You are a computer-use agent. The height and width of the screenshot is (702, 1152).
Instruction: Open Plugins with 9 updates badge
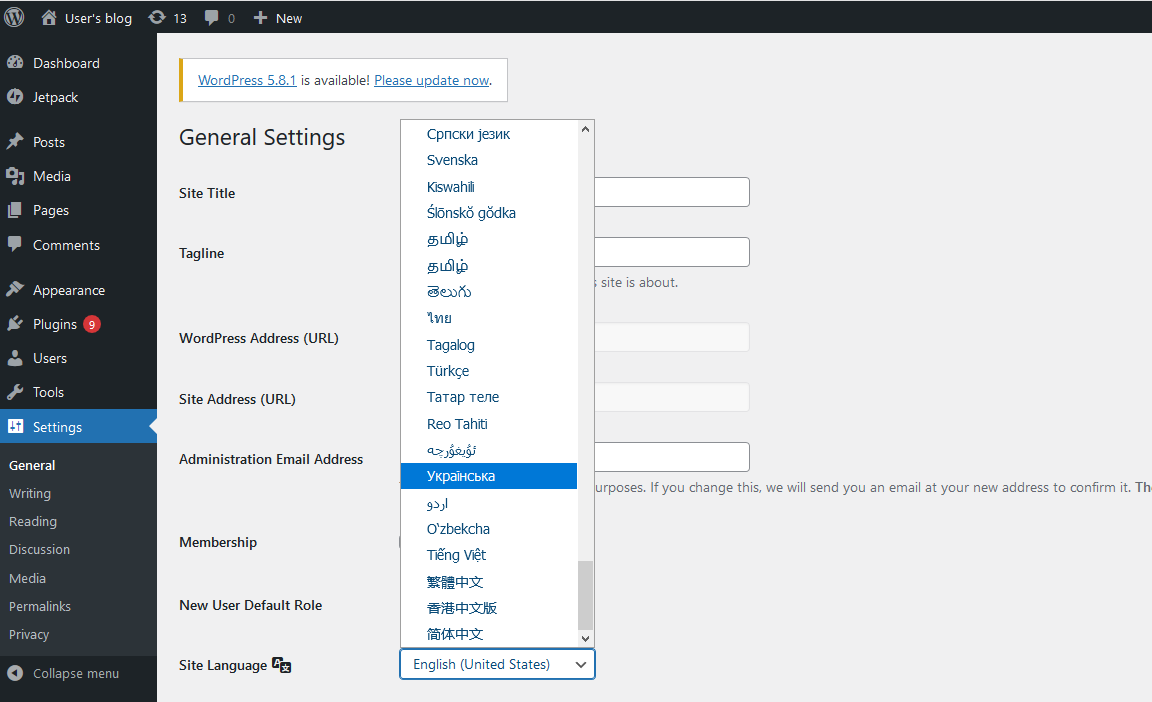(x=55, y=324)
